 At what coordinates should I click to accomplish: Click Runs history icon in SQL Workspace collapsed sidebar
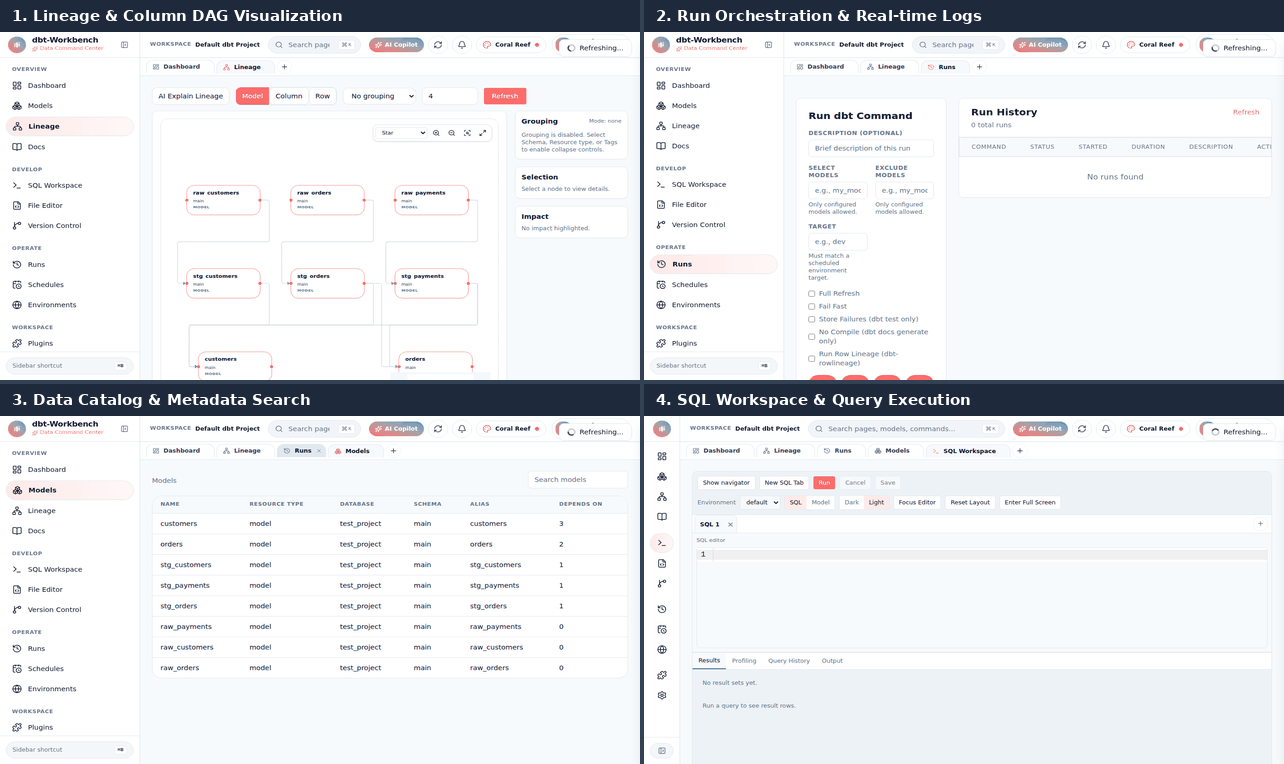[662, 609]
